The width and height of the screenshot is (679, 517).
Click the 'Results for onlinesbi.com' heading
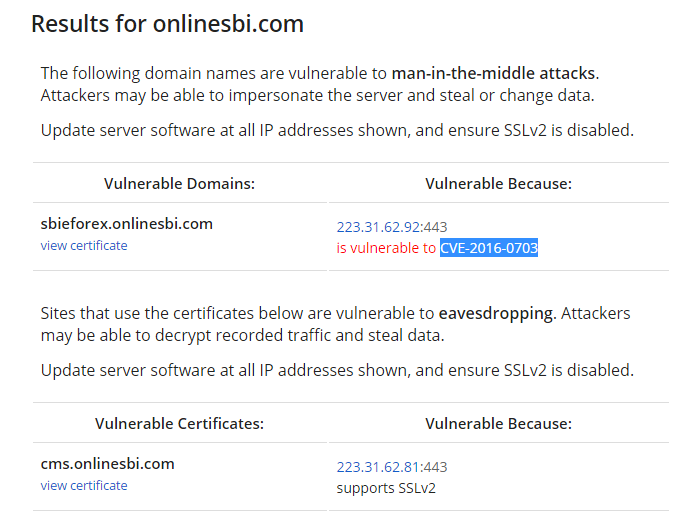click(x=167, y=24)
